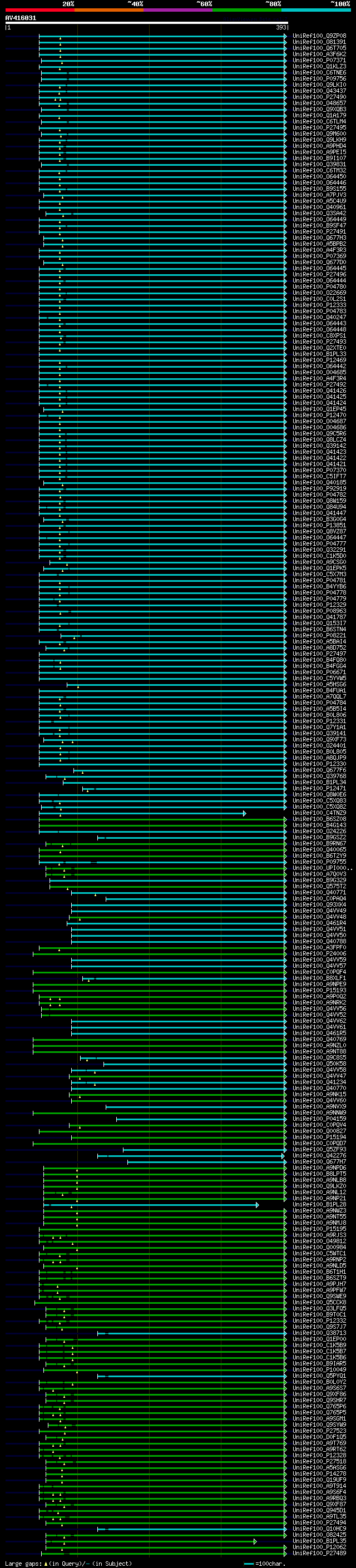Select hit label UniRef100_A3F6K2
Image resolution: width=356 pixels, height=1568 pixels.
[x=319, y=55]
